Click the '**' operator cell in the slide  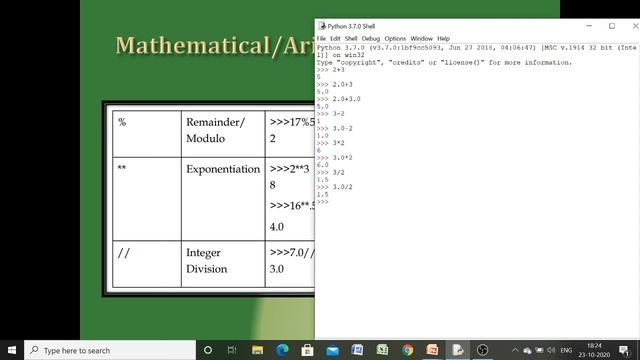(x=147, y=199)
